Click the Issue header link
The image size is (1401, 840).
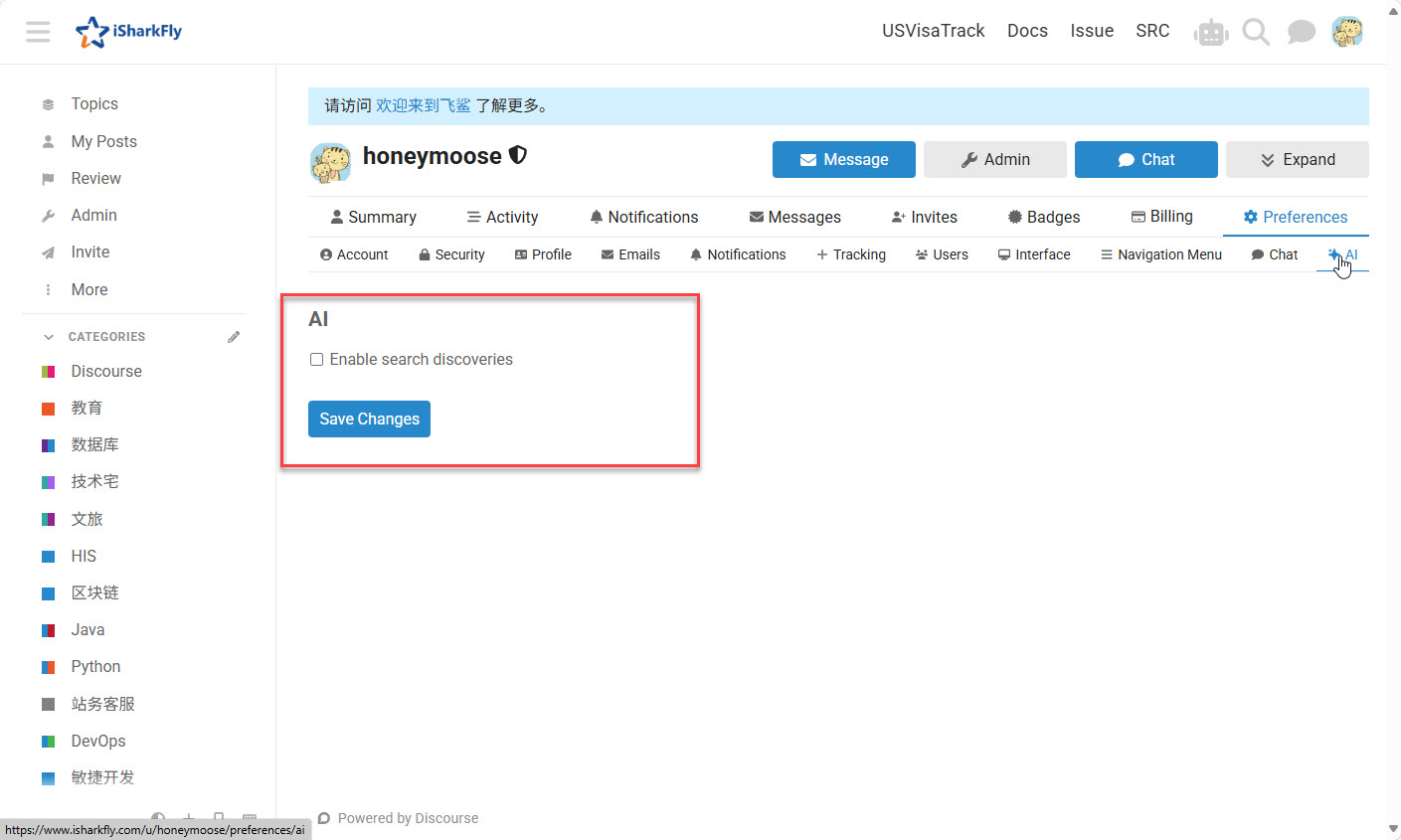point(1092,31)
